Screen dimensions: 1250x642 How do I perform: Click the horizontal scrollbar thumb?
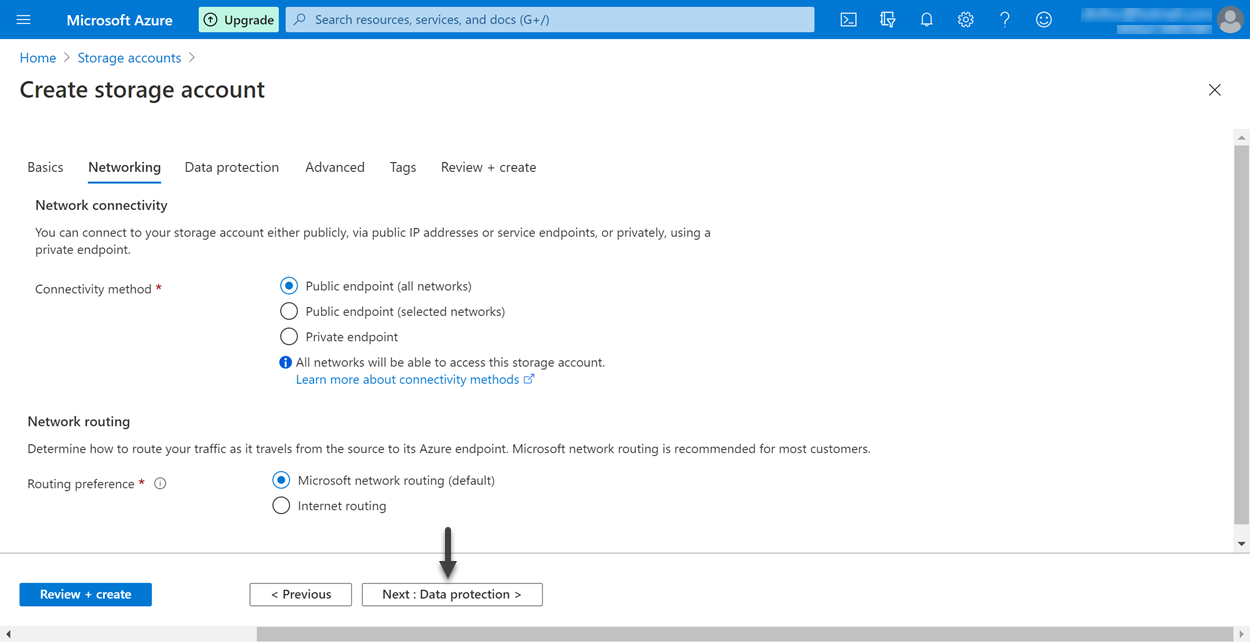point(745,634)
